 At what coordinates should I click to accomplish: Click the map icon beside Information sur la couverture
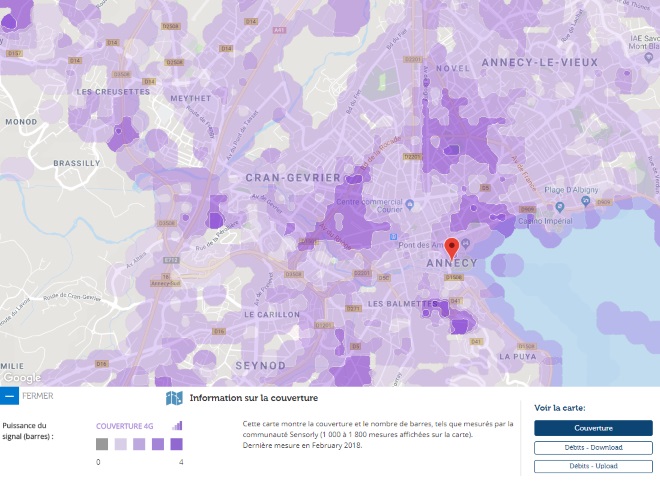174,398
